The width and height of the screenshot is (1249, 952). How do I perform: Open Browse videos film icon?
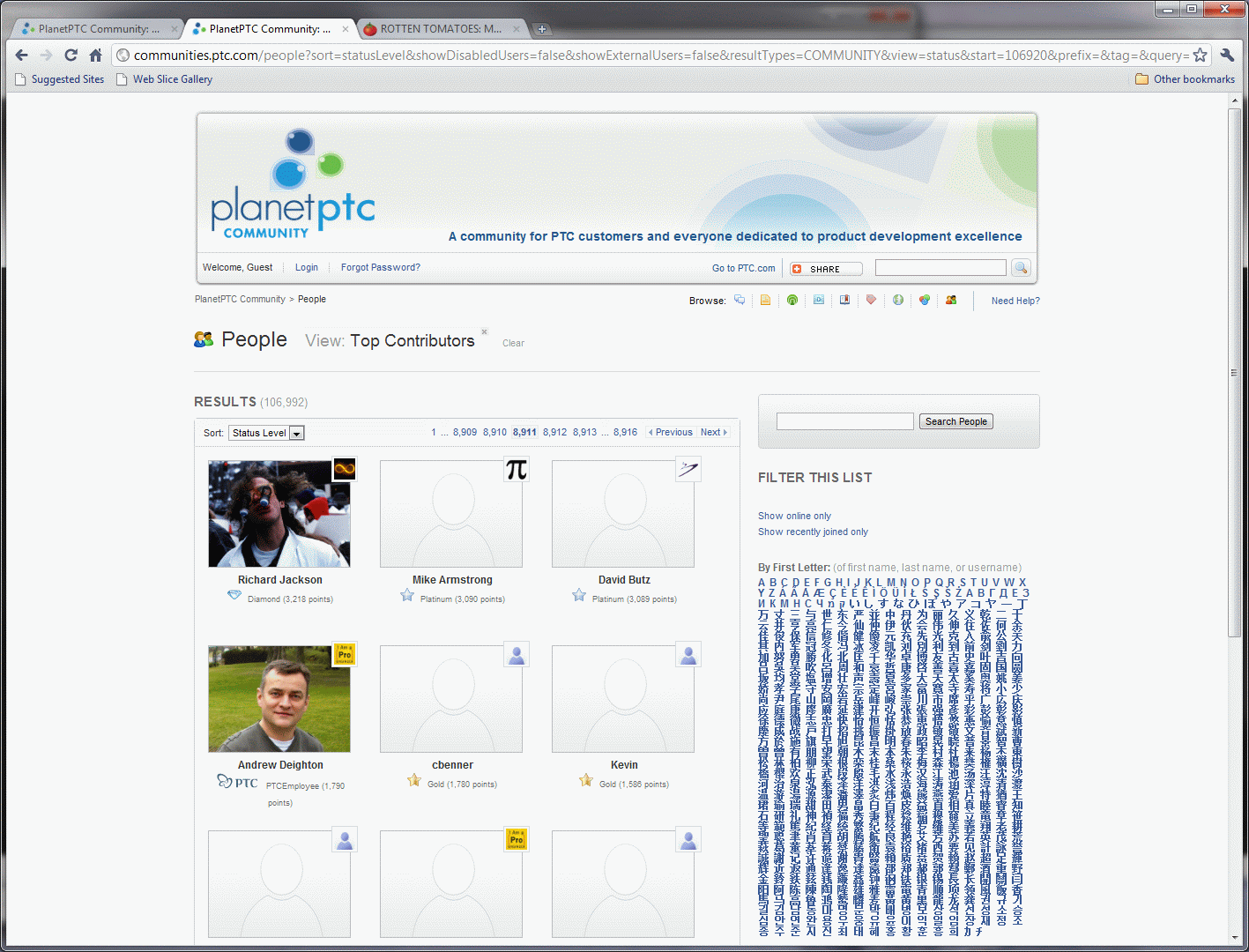(819, 301)
